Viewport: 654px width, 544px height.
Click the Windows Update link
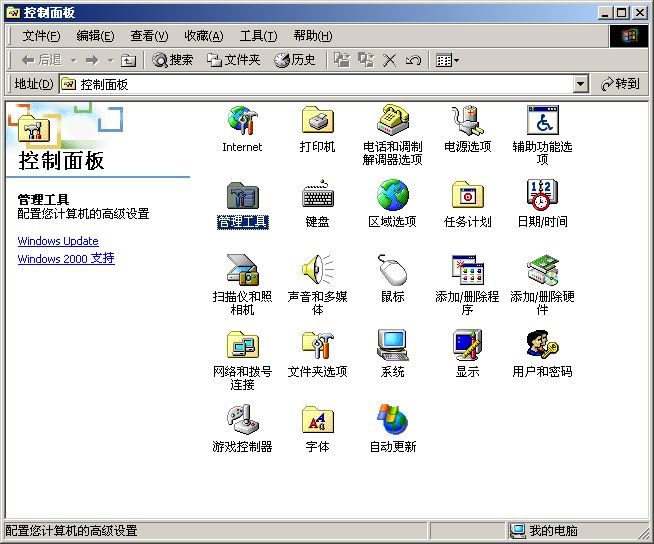tap(58, 241)
